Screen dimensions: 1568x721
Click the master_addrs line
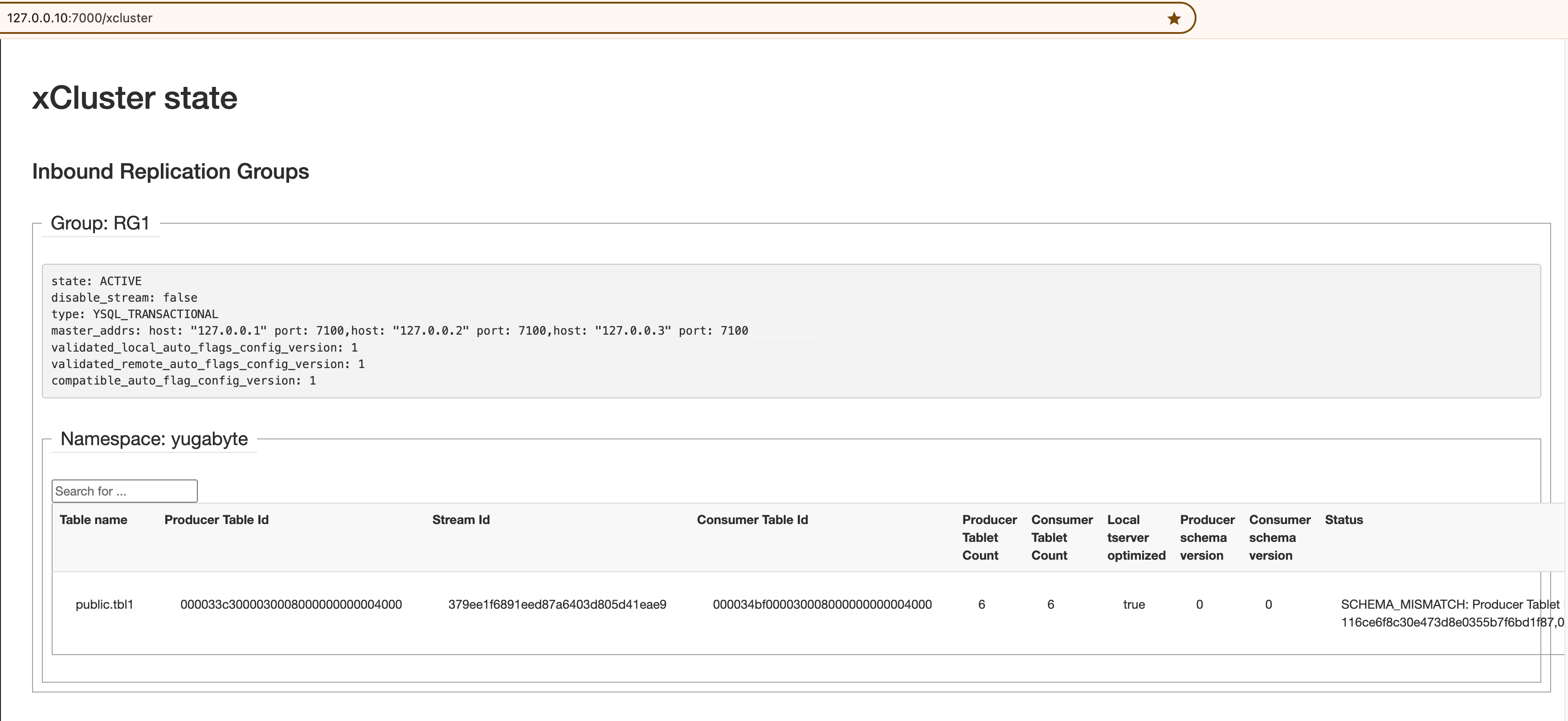tap(399, 330)
